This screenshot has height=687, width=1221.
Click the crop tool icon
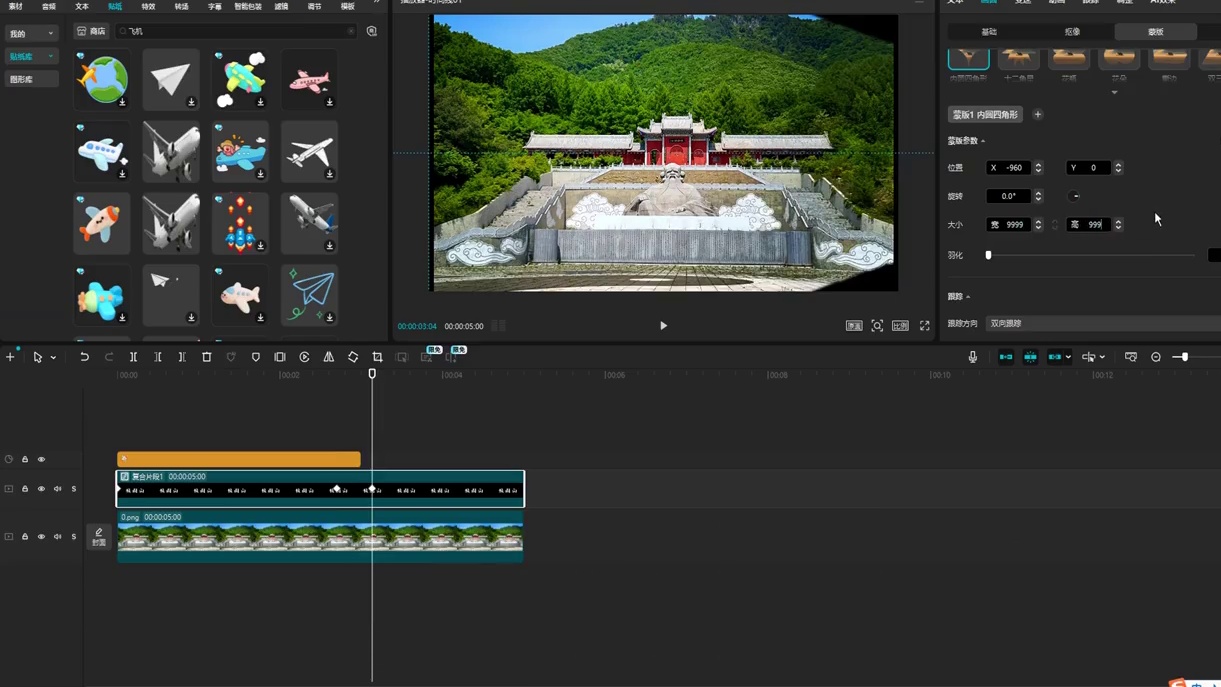pos(377,357)
